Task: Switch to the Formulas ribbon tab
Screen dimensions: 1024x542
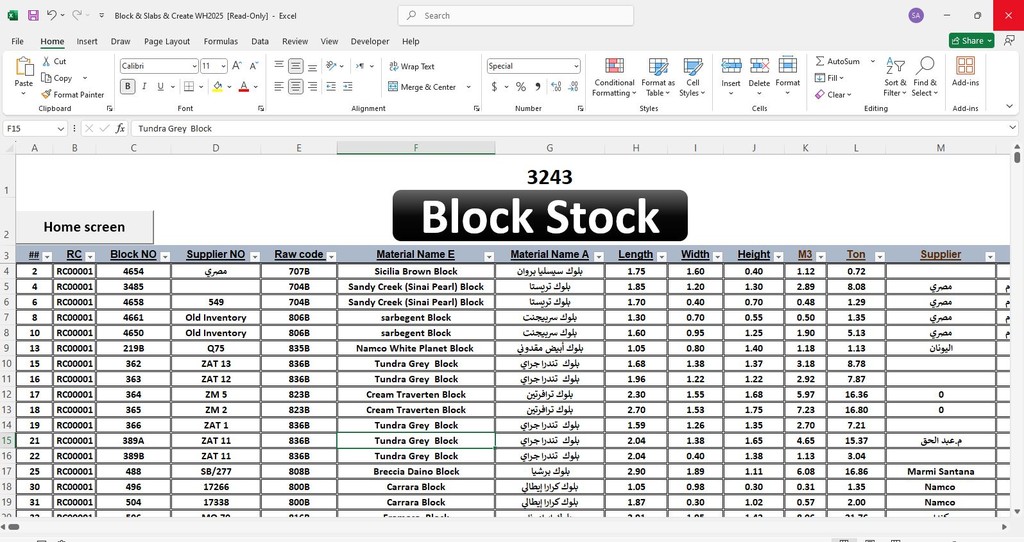Action: [x=220, y=42]
